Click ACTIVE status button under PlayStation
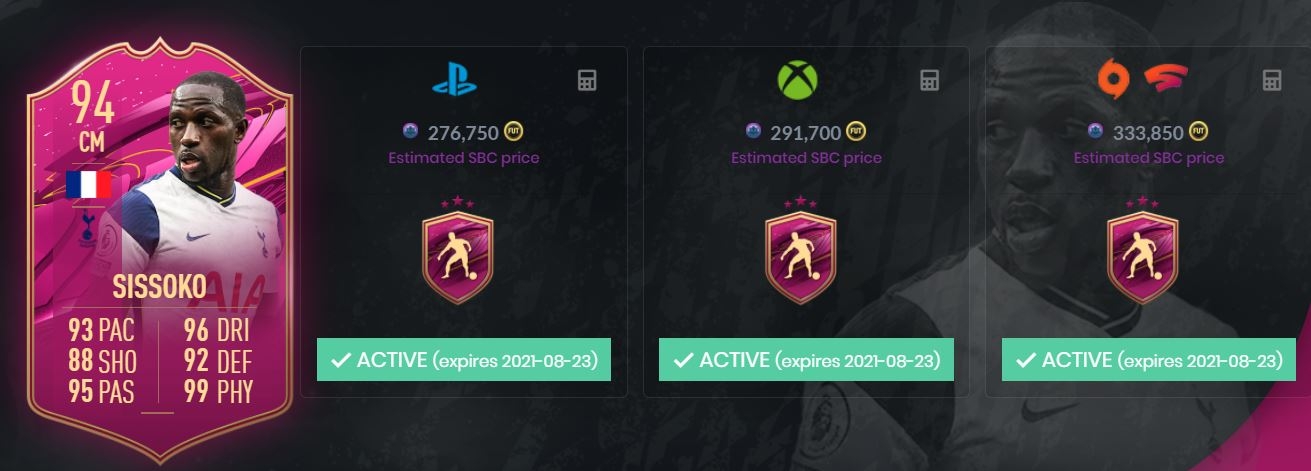Viewport: 1311px width, 471px height. [x=464, y=360]
